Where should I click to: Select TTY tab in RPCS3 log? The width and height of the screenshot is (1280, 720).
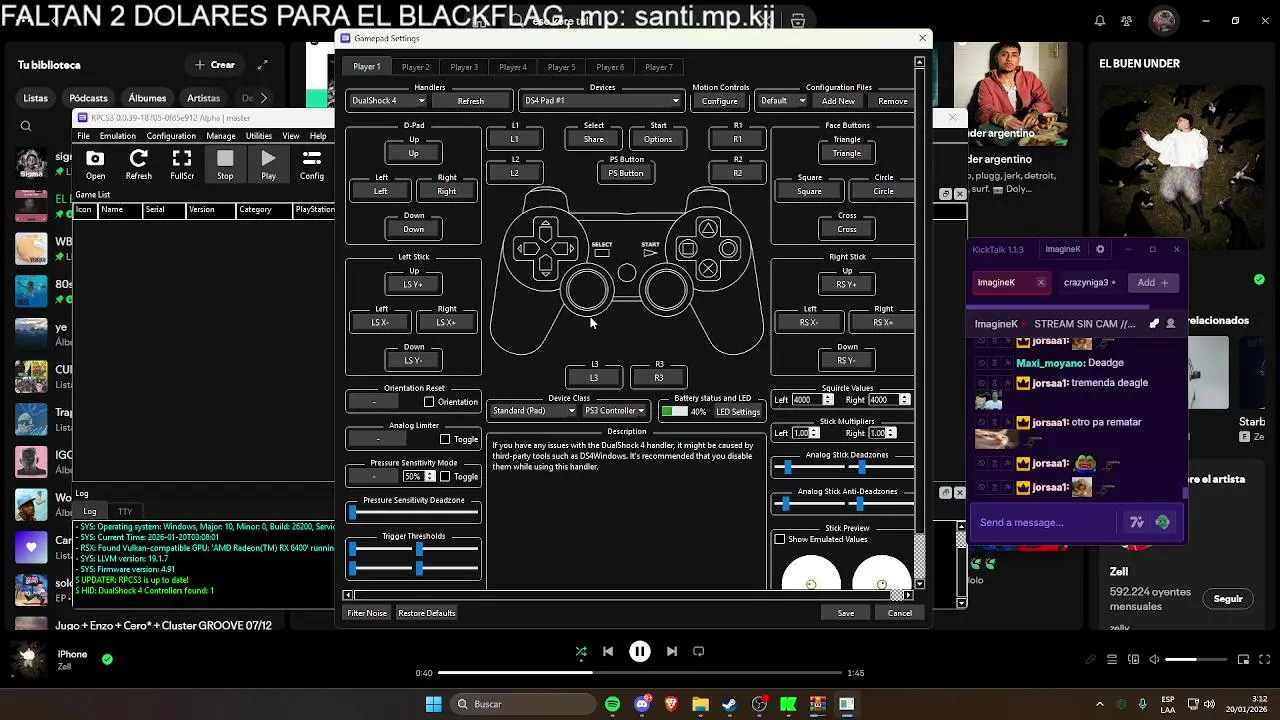tap(125, 512)
